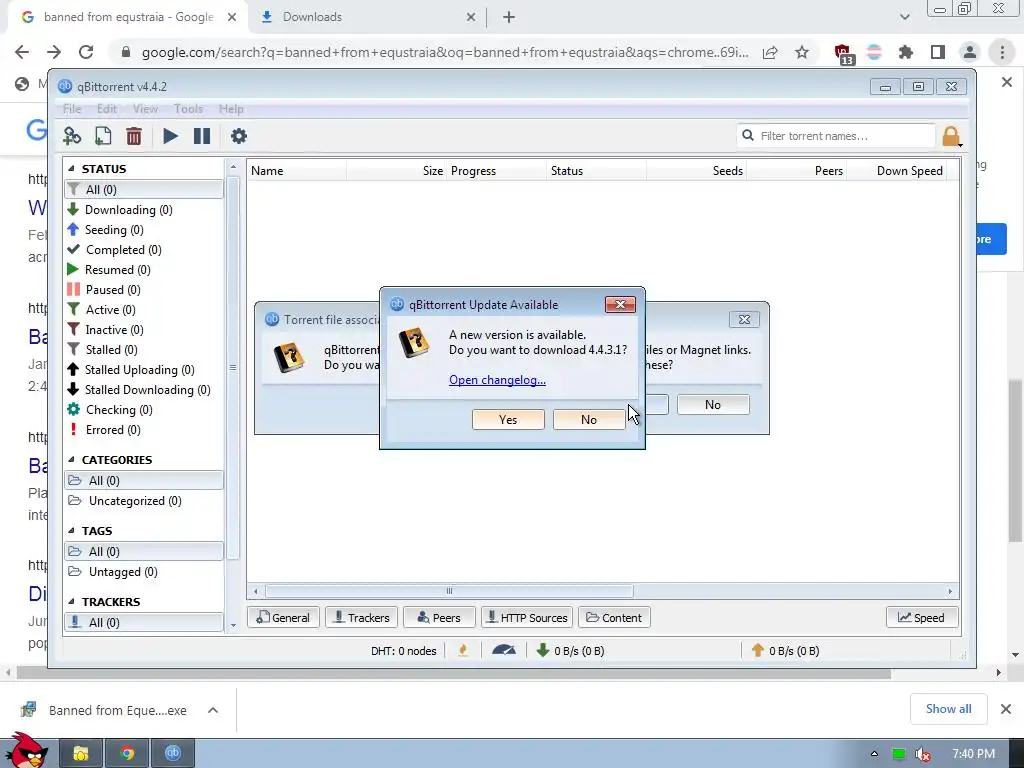Open the File Explorer taskbar icon
Image resolution: width=1024 pixels, height=768 pixels.
pos(80,754)
